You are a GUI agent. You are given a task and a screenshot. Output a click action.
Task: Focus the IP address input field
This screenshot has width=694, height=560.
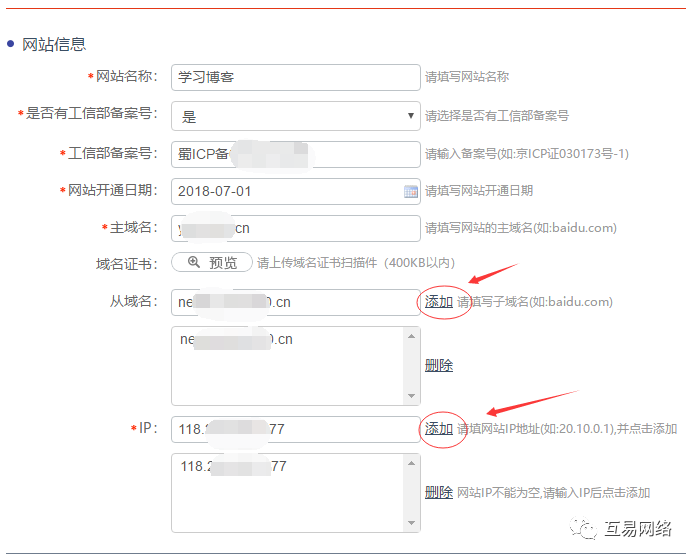coord(296,429)
